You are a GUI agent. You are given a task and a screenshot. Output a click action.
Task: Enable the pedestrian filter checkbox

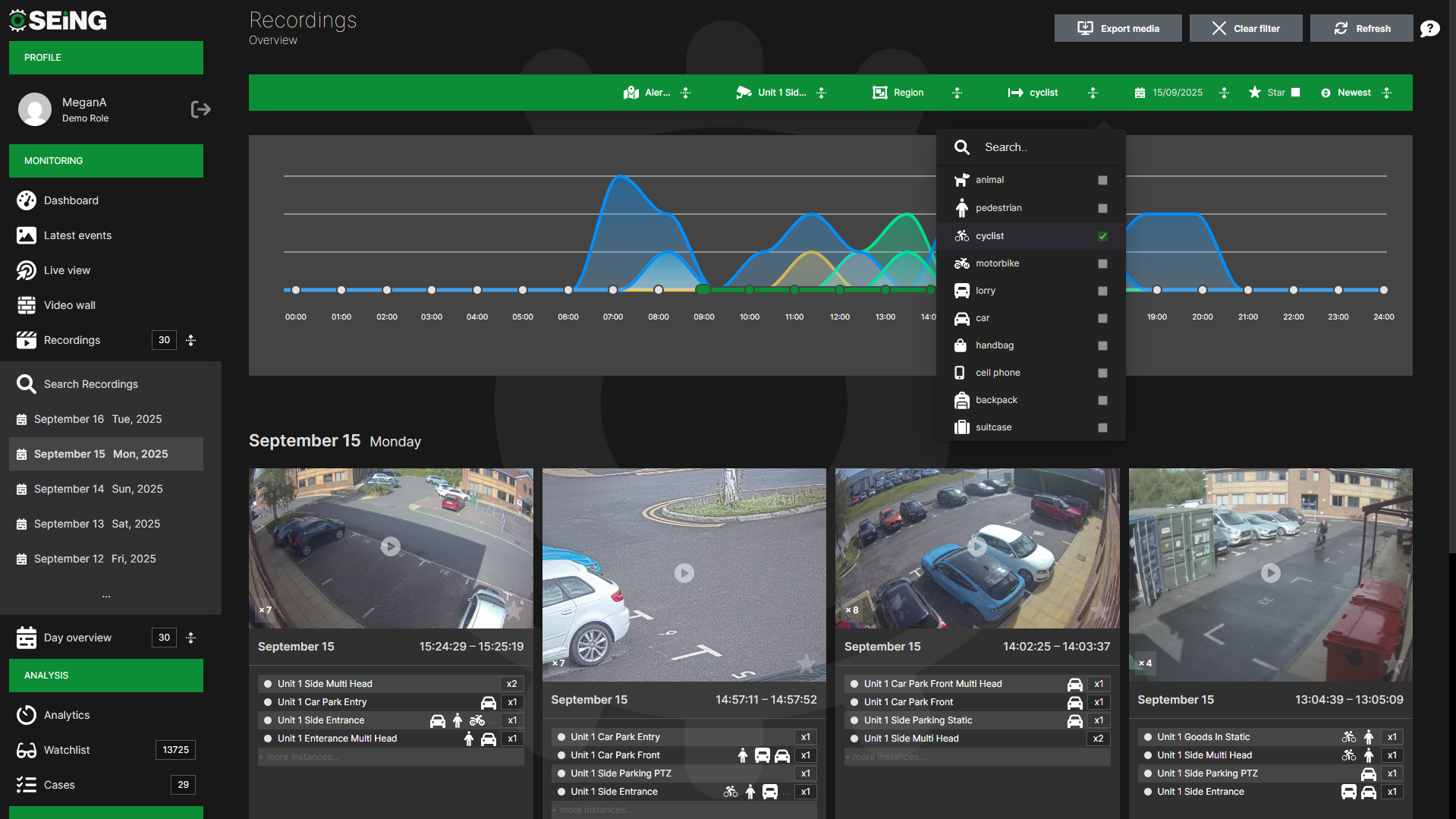point(1103,208)
